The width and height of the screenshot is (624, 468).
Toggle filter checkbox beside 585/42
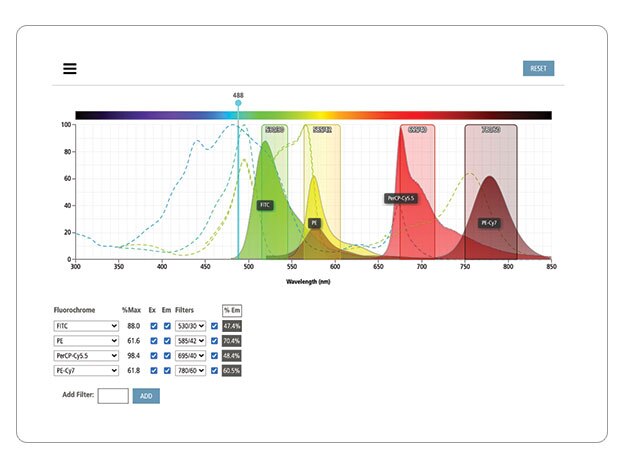pyautogui.click(x=214, y=341)
